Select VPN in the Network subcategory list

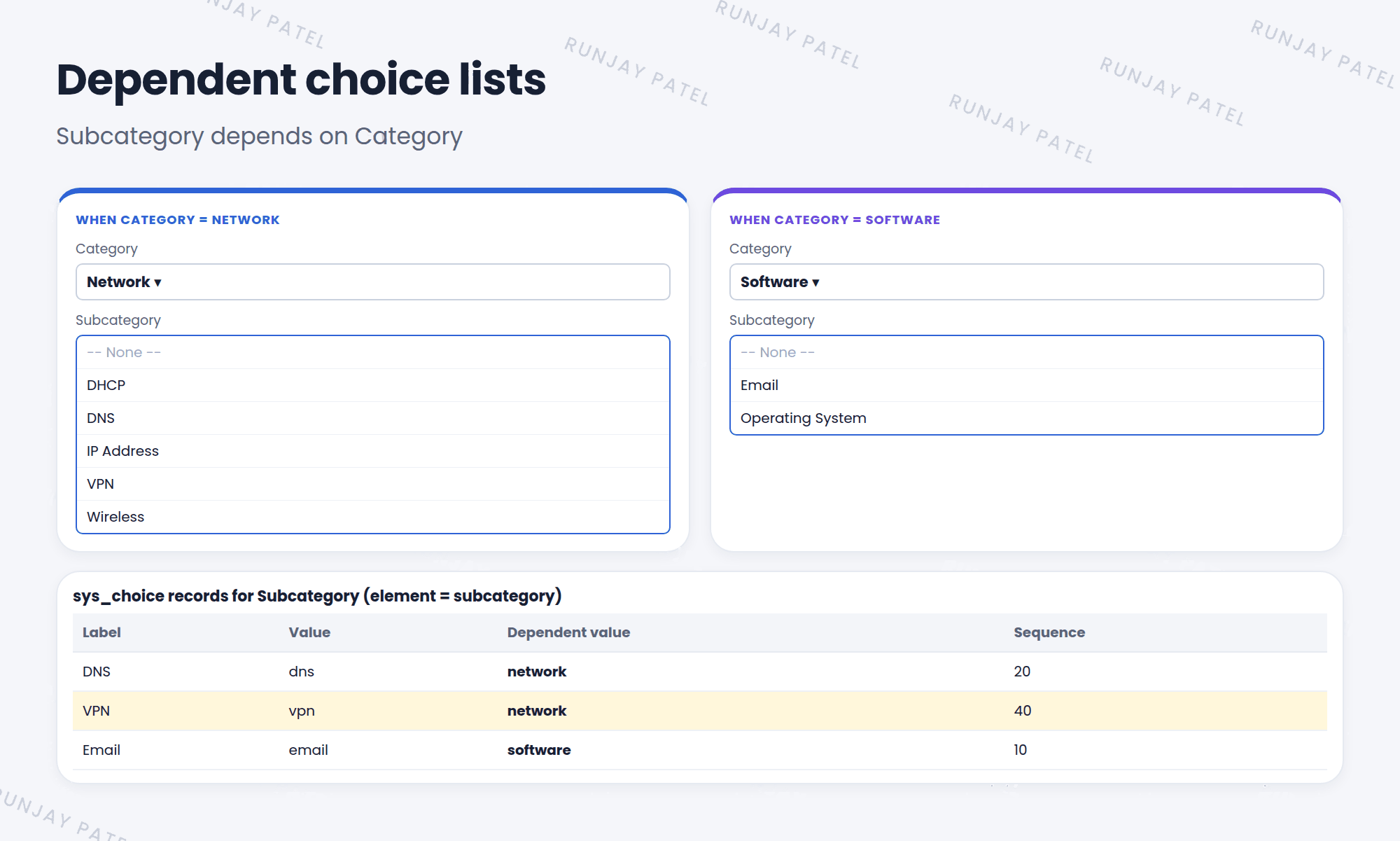(x=372, y=484)
